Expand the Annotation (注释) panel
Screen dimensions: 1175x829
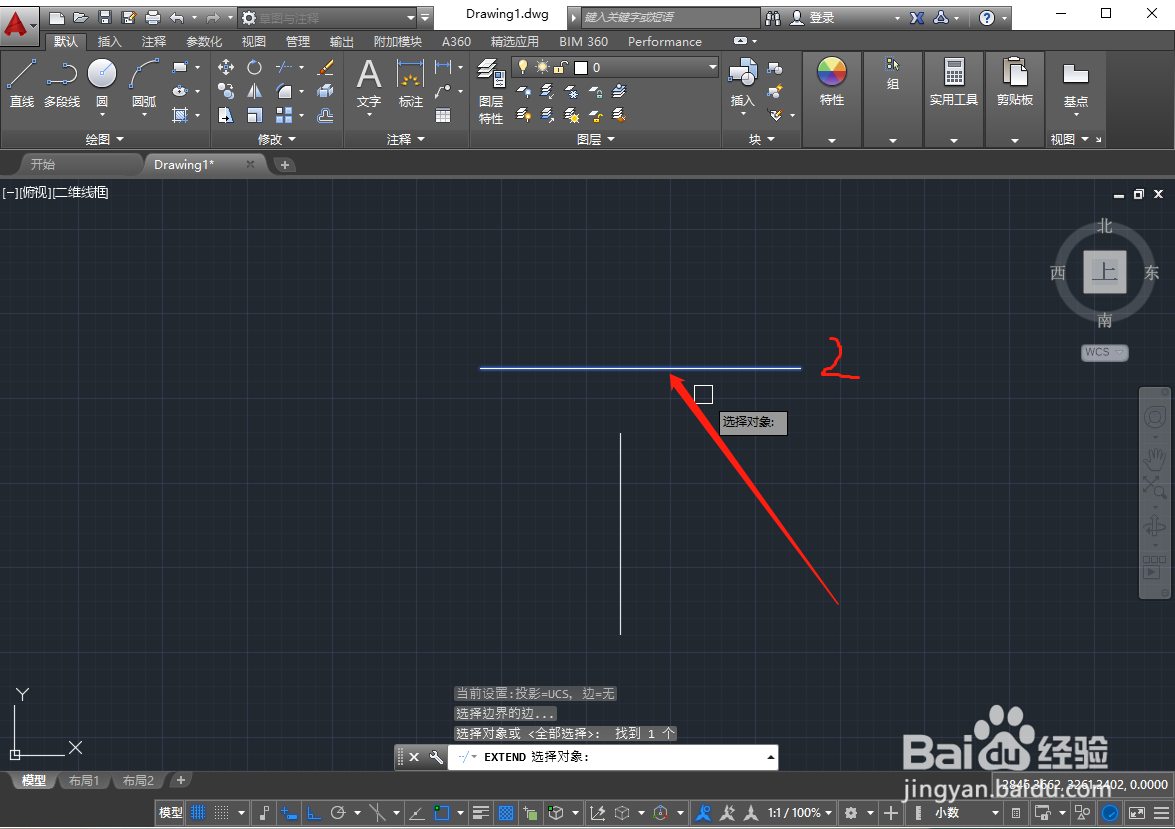(x=405, y=139)
